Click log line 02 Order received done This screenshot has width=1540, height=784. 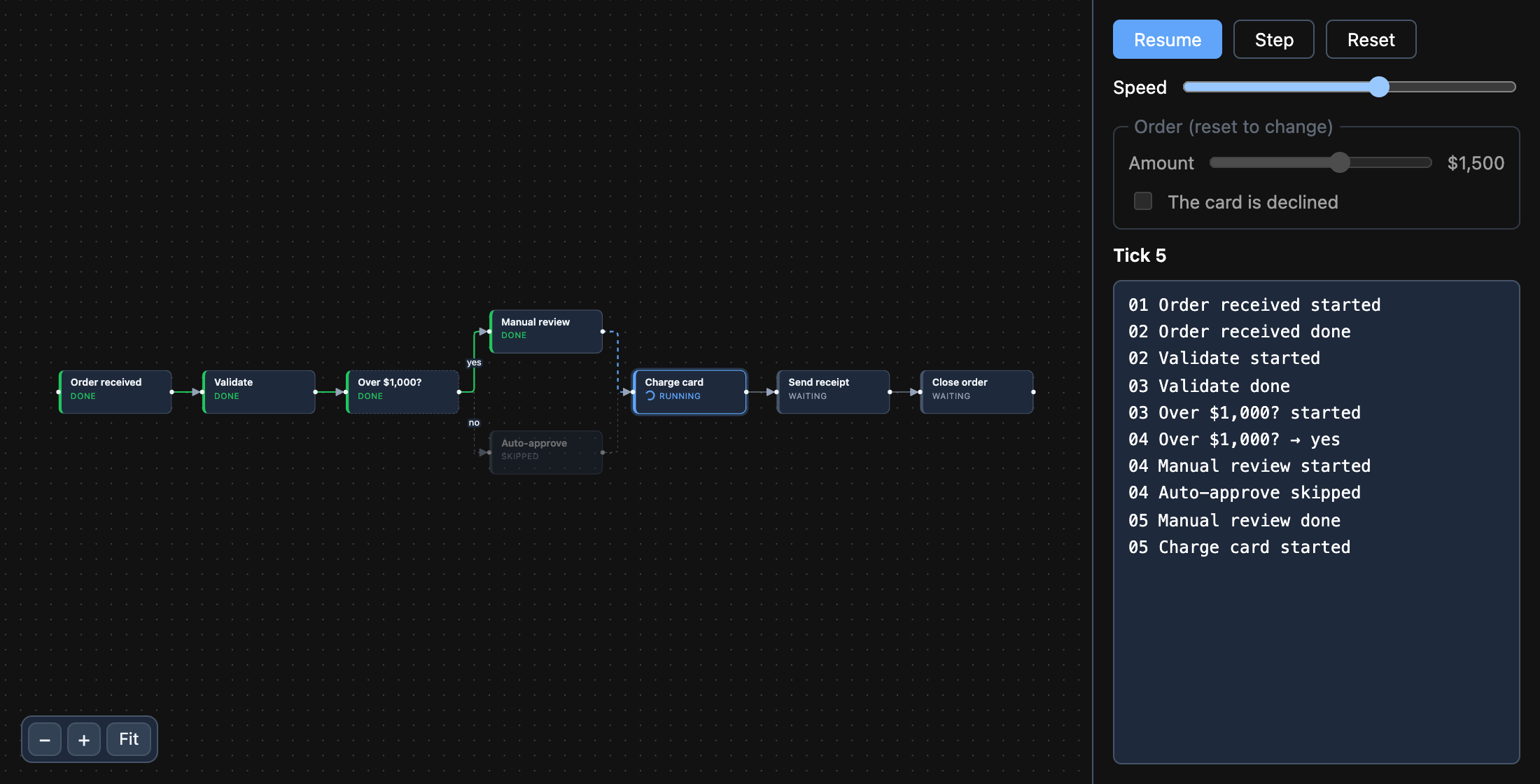coord(1239,332)
